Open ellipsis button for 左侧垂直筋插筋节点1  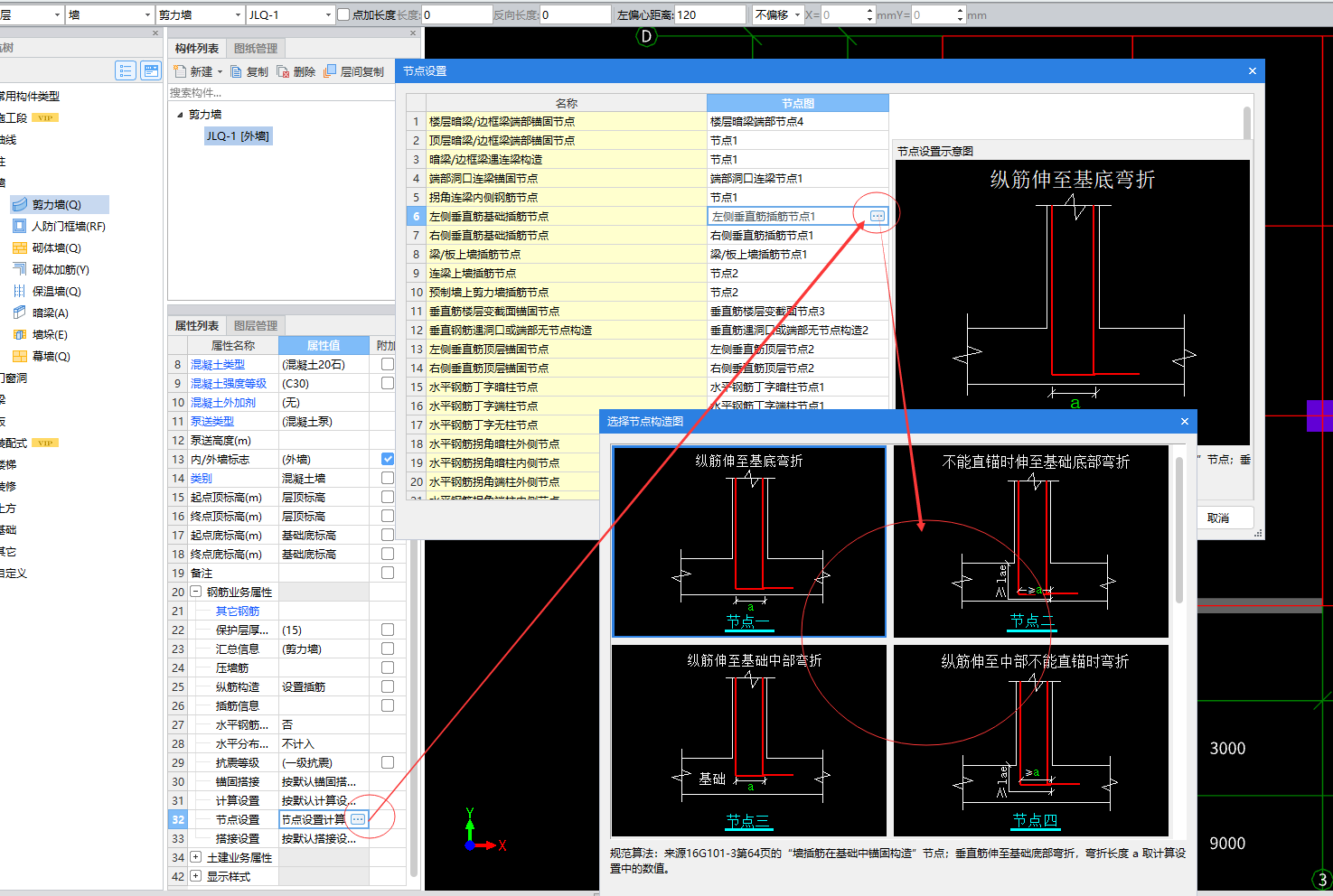coord(878,216)
